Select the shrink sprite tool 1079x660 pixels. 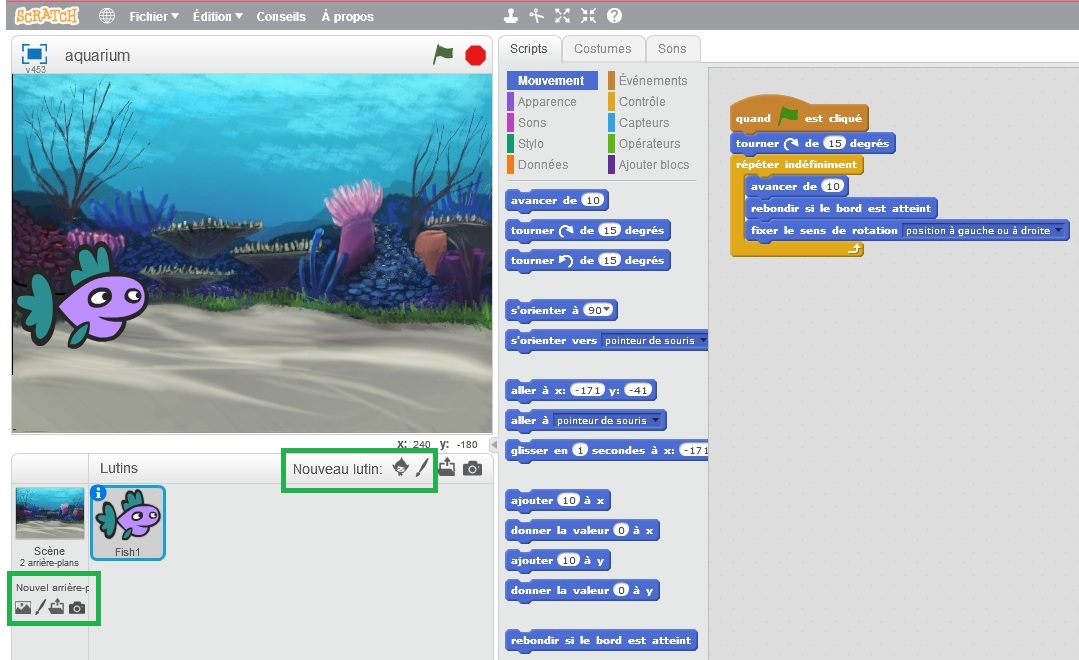pyautogui.click(x=588, y=15)
